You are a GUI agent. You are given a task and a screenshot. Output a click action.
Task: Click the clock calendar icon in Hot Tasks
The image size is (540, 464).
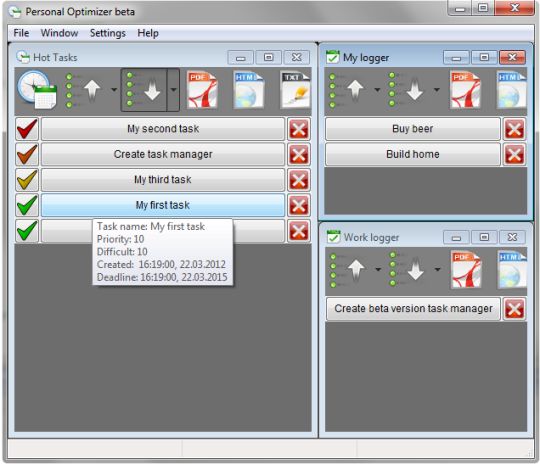coord(37,90)
